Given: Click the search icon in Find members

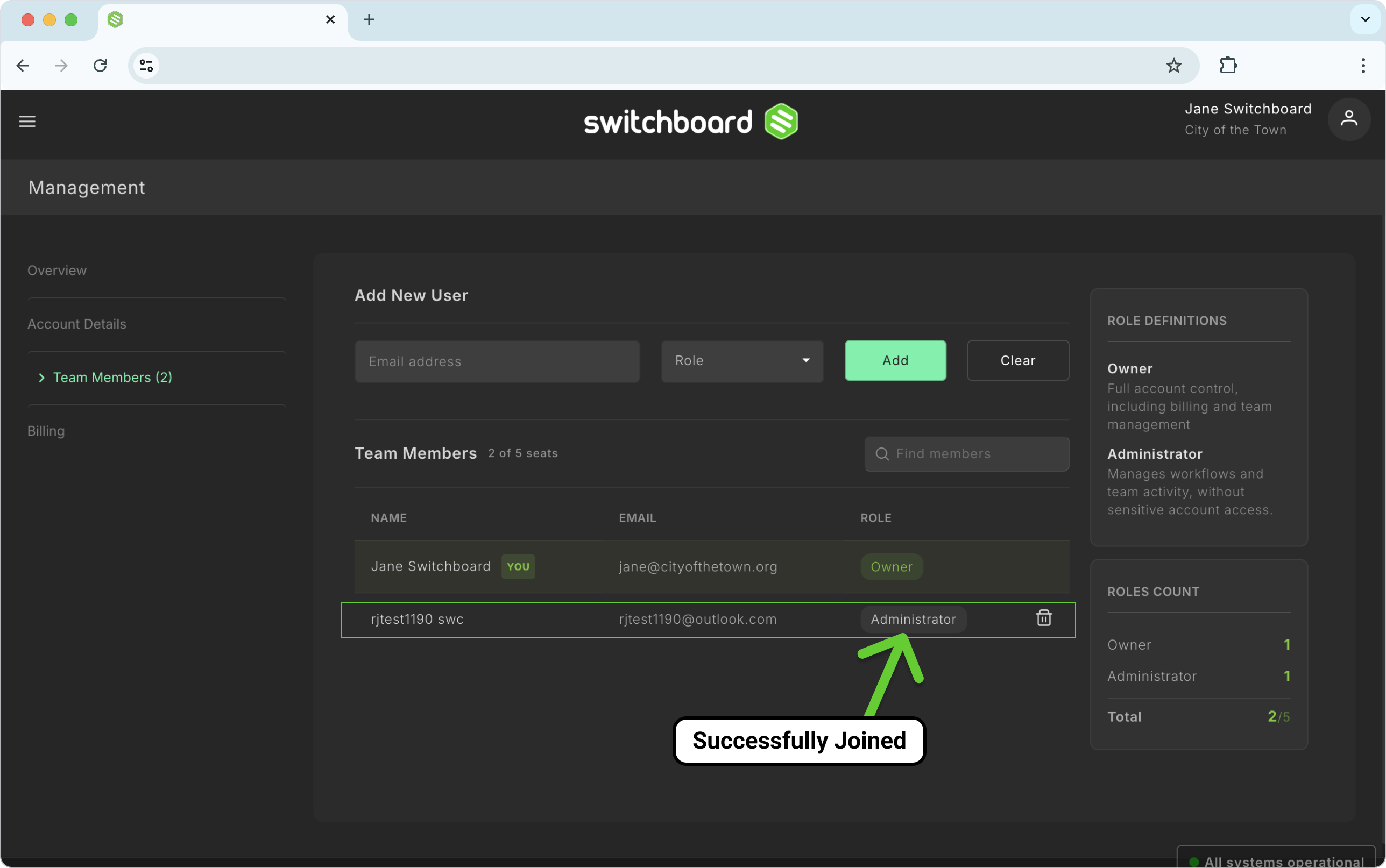Looking at the screenshot, I should tap(882, 454).
